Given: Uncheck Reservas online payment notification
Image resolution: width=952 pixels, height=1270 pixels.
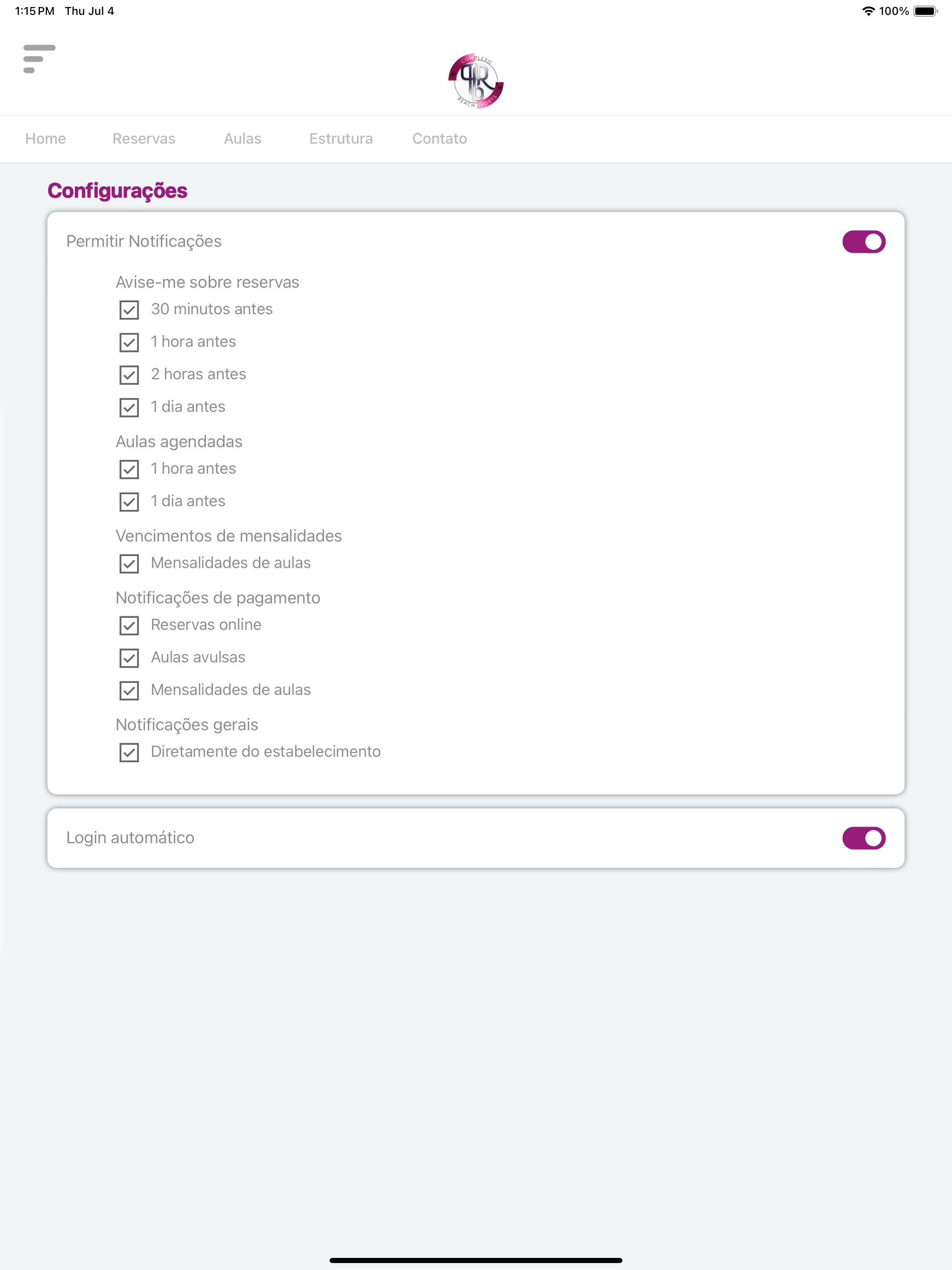Looking at the screenshot, I should click(129, 625).
